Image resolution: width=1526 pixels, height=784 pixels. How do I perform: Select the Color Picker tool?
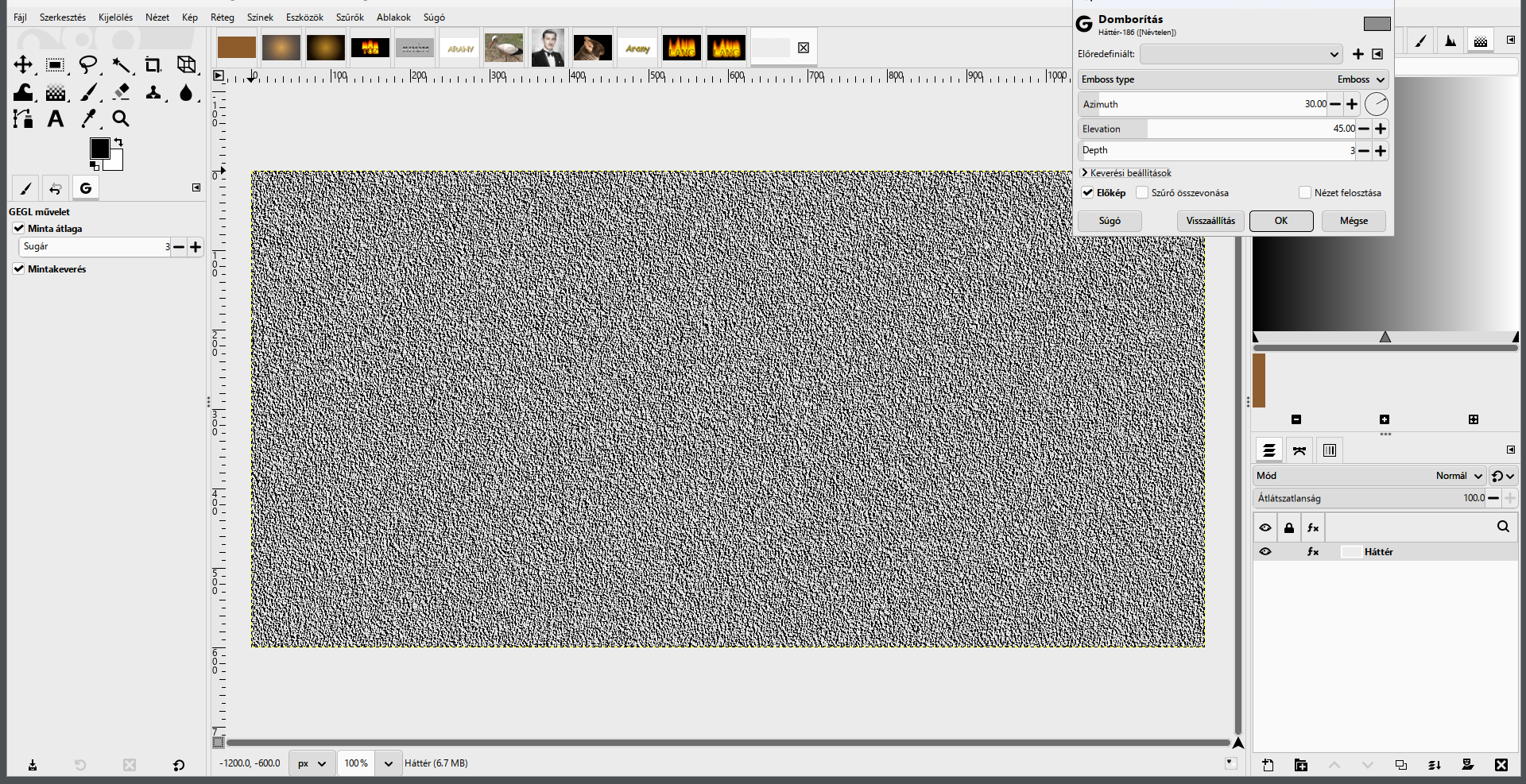coord(88,118)
